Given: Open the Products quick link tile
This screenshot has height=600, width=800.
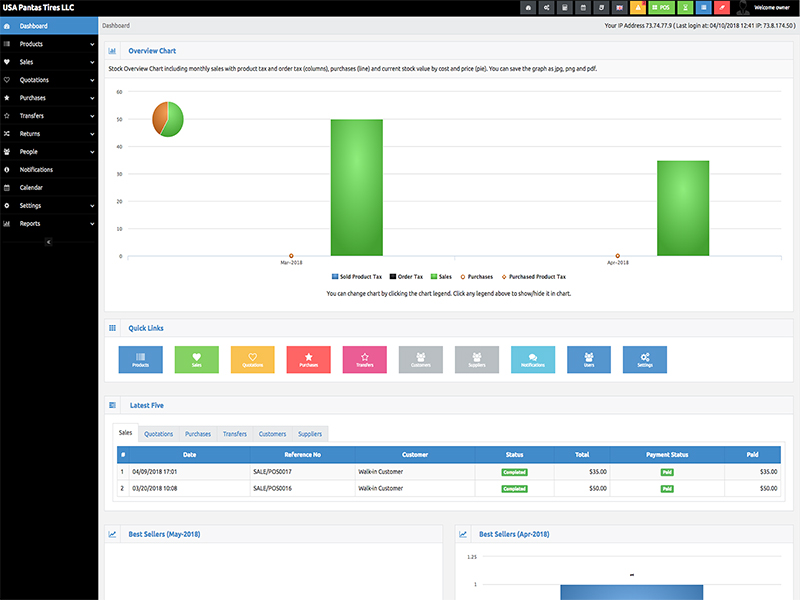Looking at the screenshot, I should 140,360.
